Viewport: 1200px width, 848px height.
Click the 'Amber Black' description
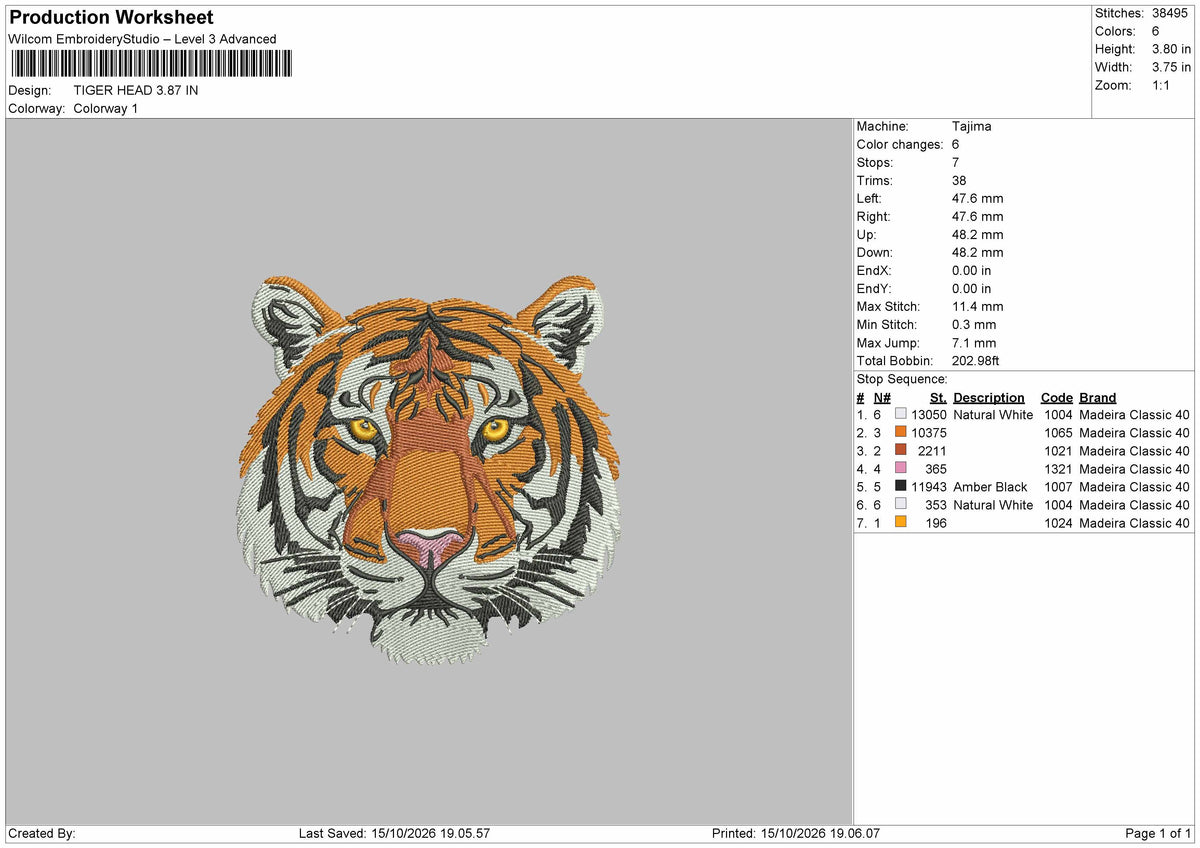(x=990, y=486)
